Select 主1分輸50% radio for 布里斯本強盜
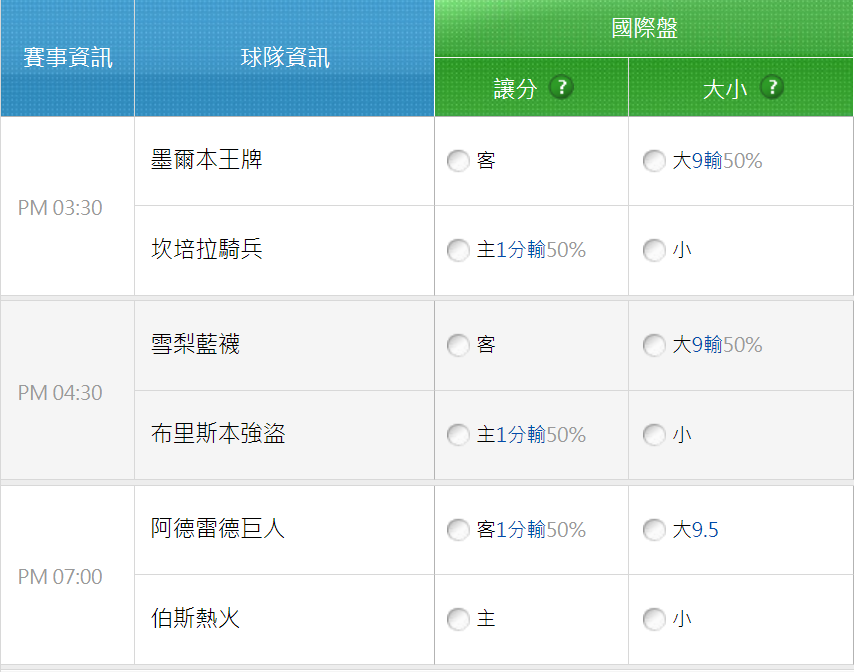Image resolution: width=854 pixels, height=672 pixels. click(458, 435)
